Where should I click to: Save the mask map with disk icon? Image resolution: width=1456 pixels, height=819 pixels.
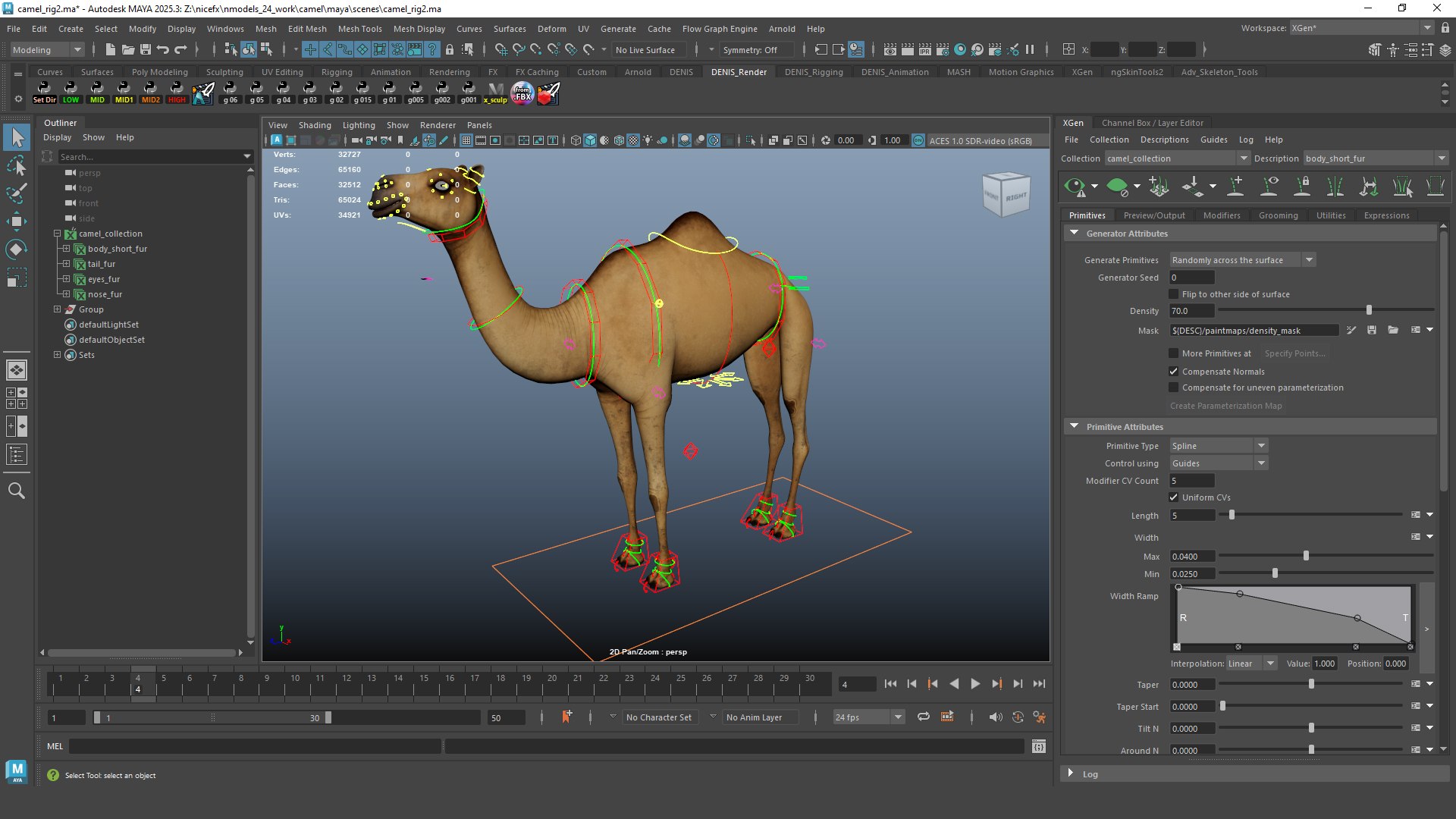coord(1372,331)
